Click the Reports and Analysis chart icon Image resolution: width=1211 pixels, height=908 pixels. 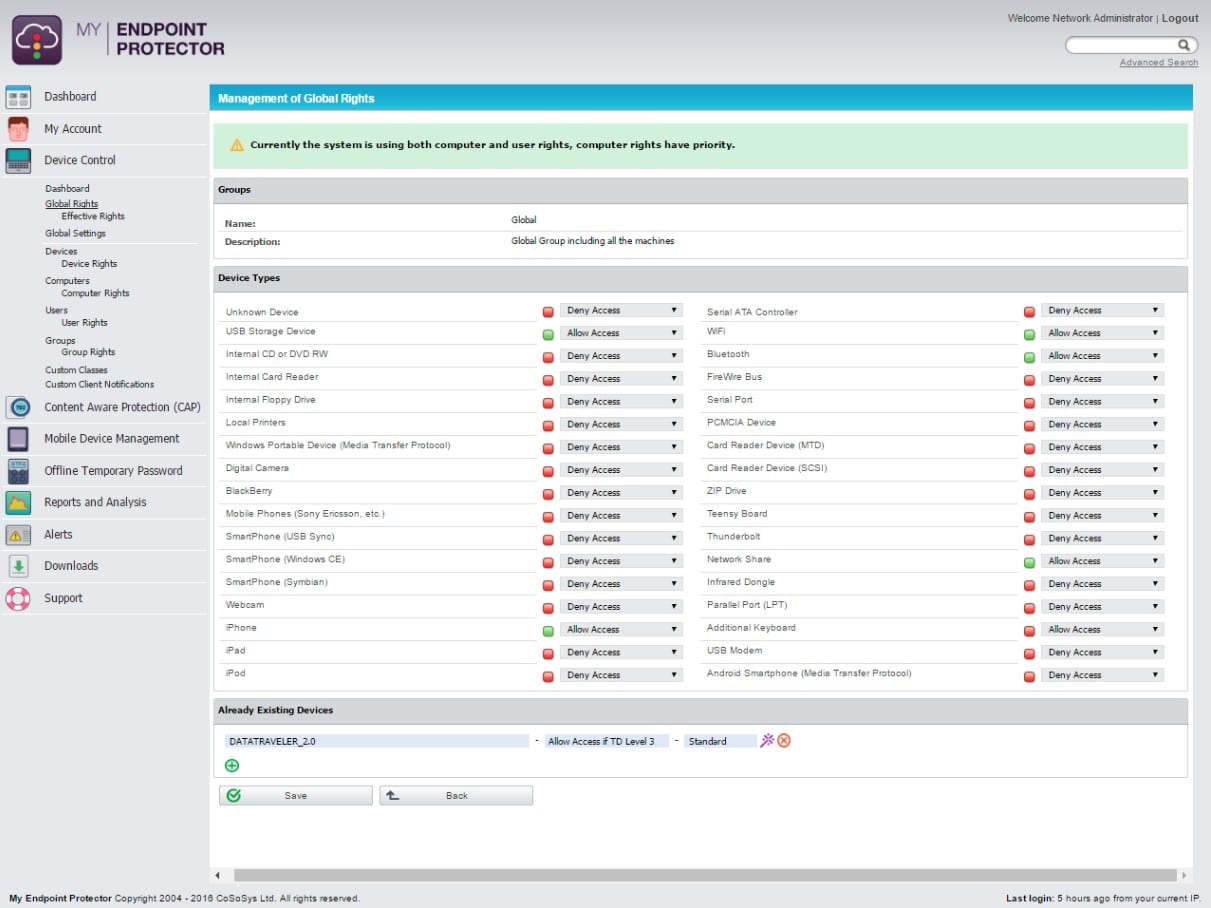click(x=18, y=503)
